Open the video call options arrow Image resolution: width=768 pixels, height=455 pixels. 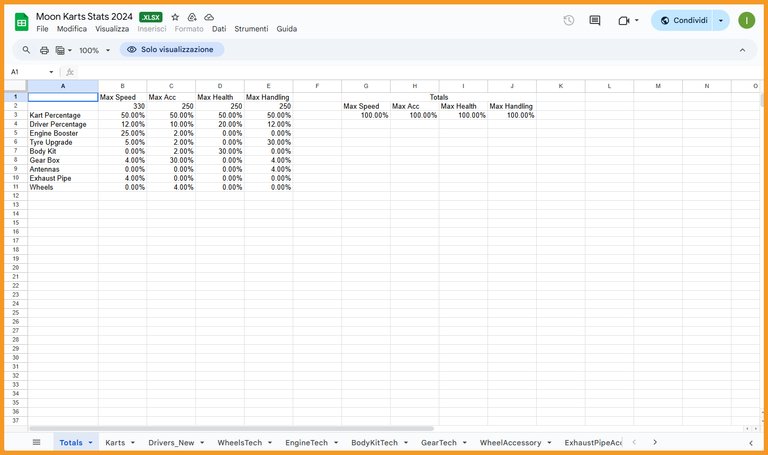[637, 21]
